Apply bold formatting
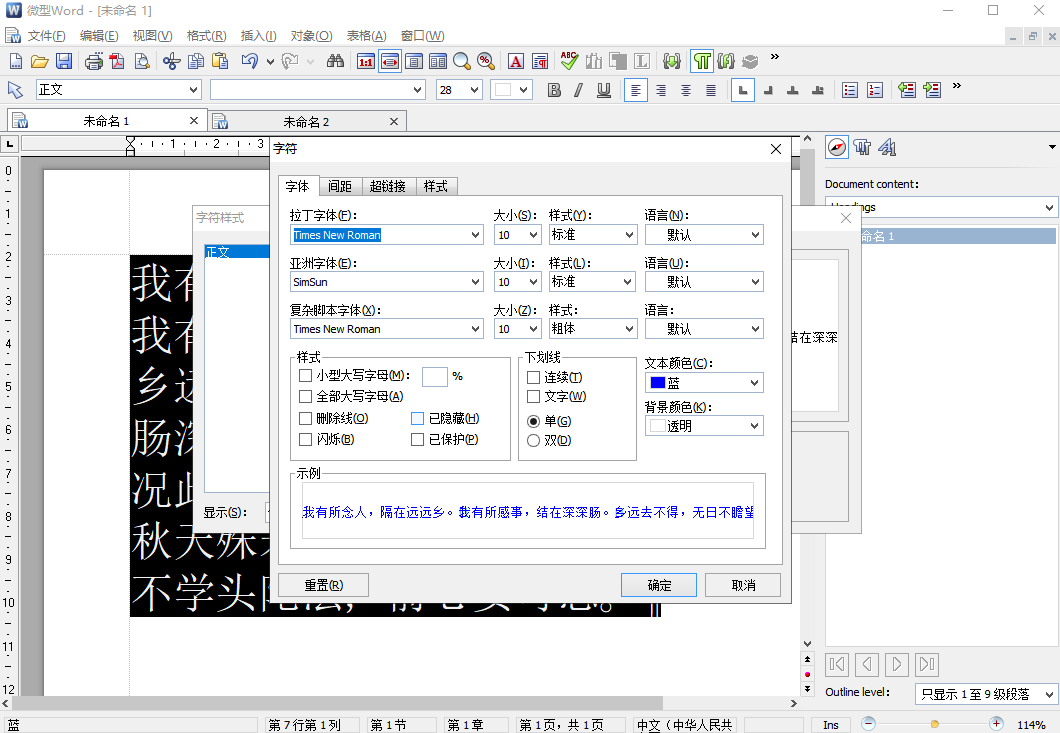 (x=554, y=90)
